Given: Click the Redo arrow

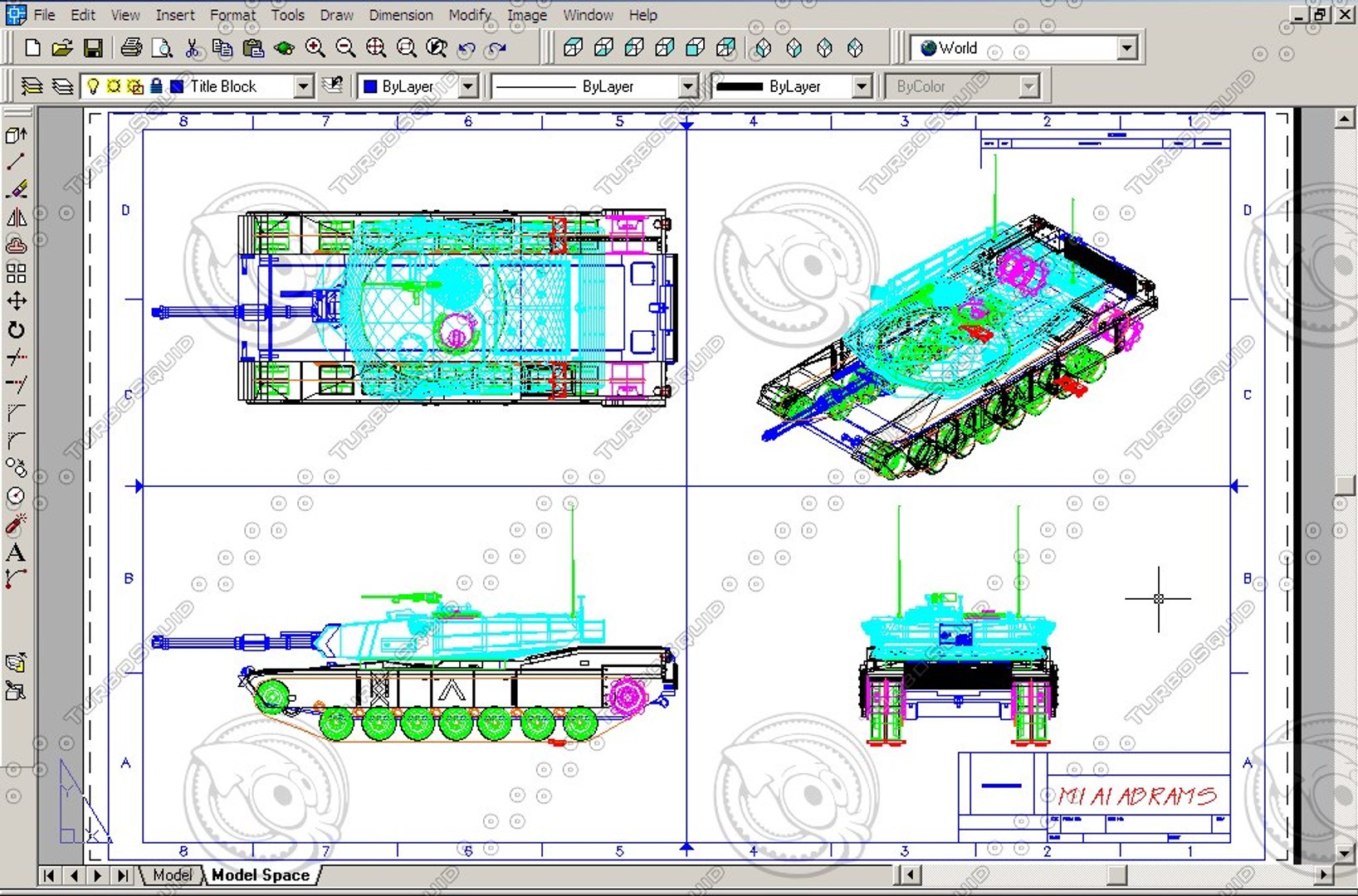Looking at the screenshot, I should (x=497, y=48).
